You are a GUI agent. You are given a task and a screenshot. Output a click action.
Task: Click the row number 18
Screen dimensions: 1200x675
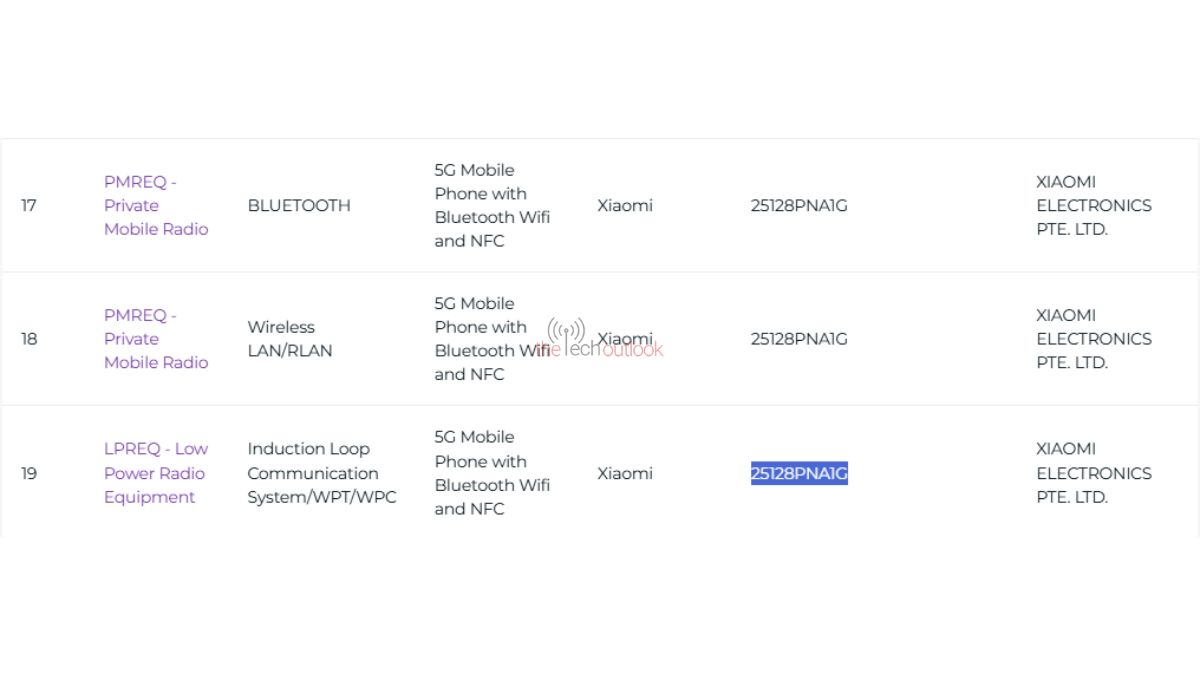point(28,339)
